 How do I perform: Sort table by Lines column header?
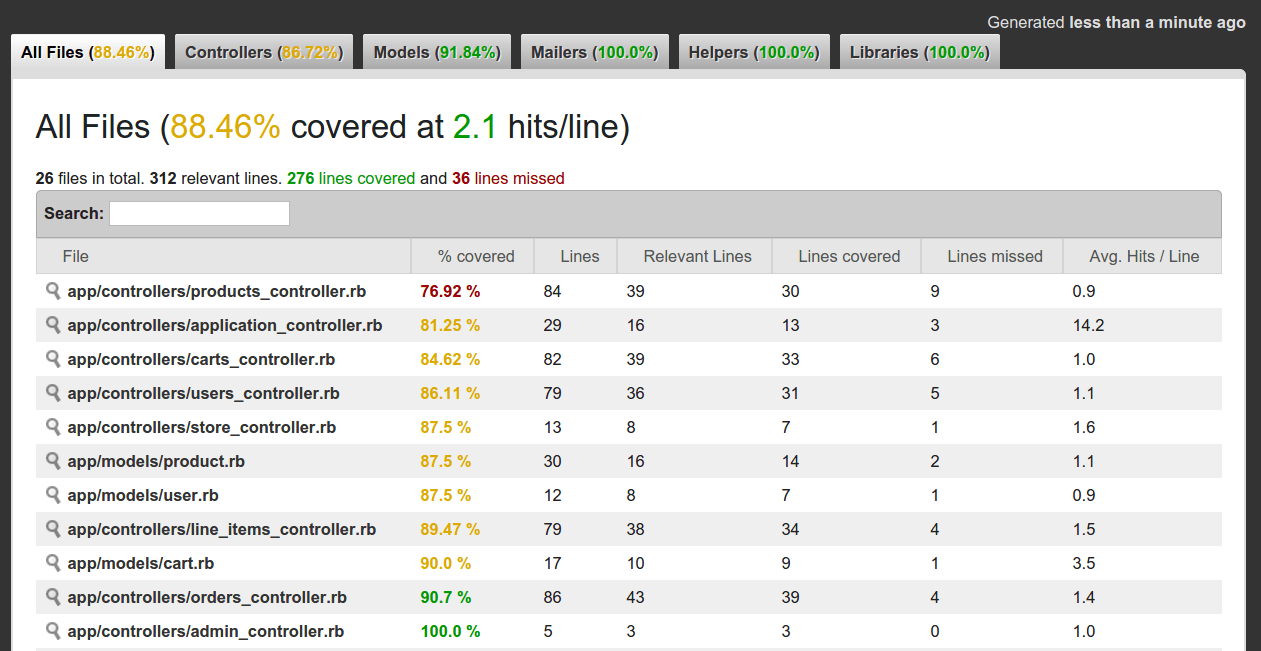click(576, 256)
